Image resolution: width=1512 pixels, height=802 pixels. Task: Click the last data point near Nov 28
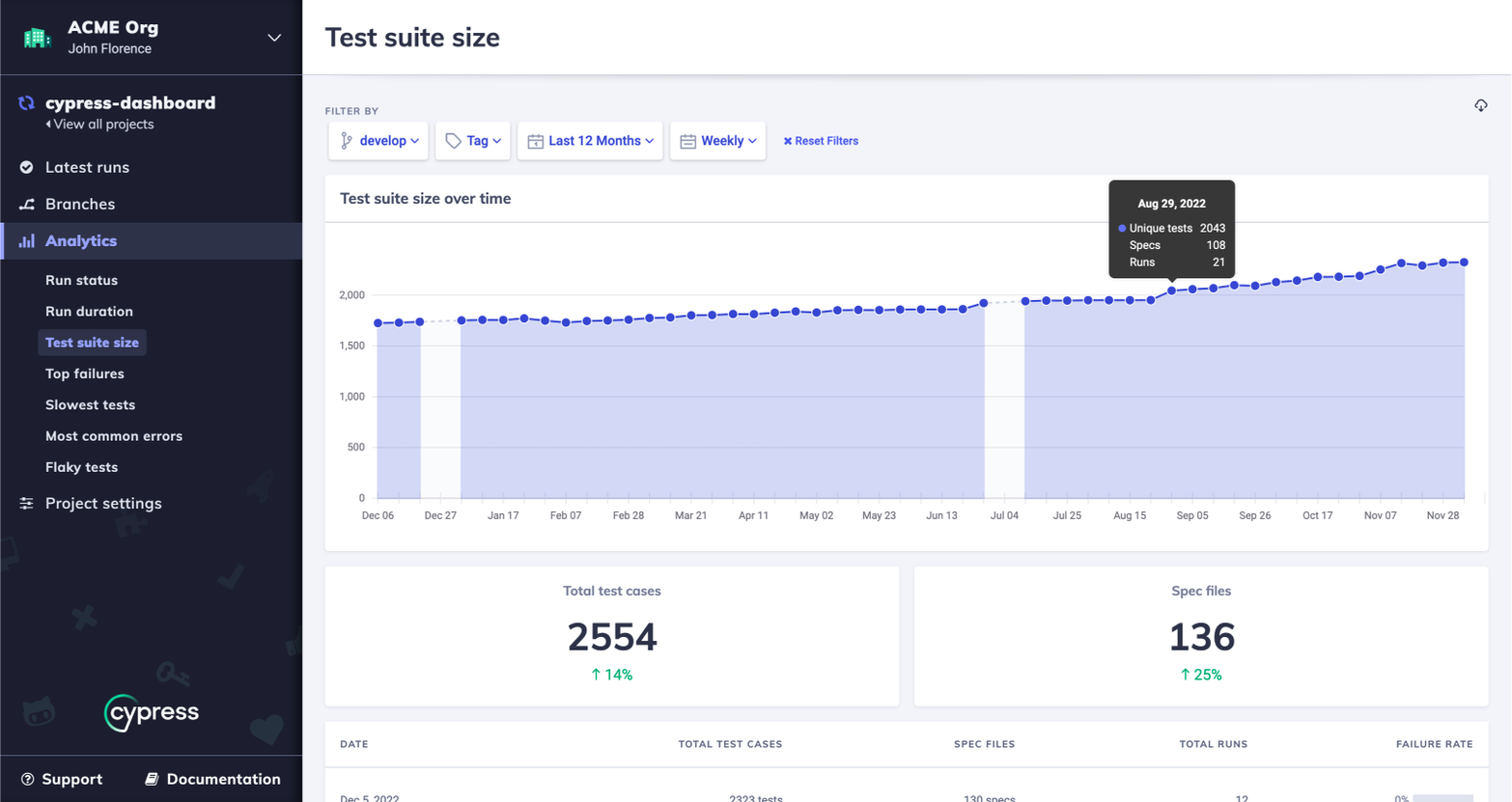1465,263
